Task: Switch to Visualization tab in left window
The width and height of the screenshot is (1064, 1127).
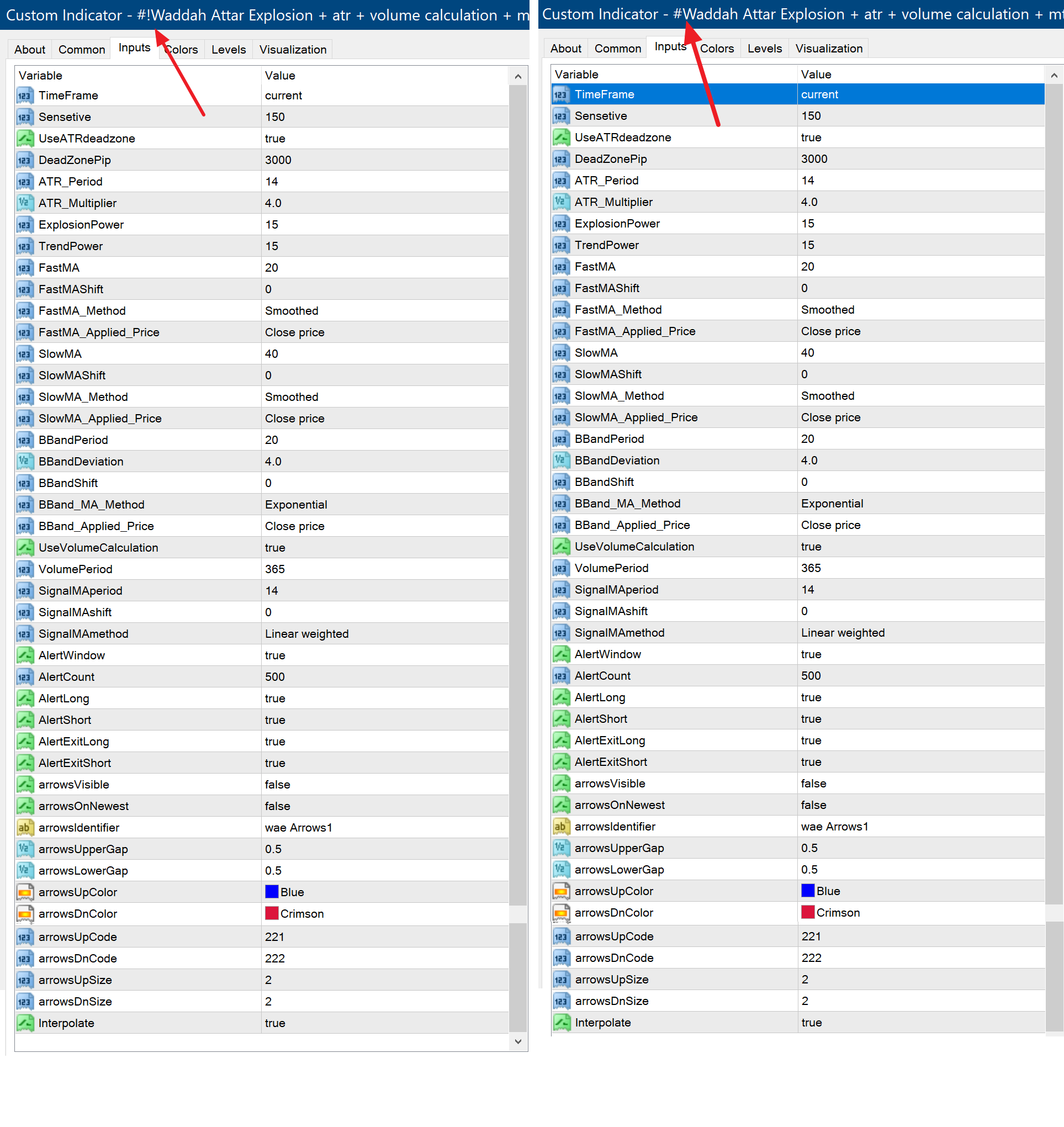Action: click(293, 49)
